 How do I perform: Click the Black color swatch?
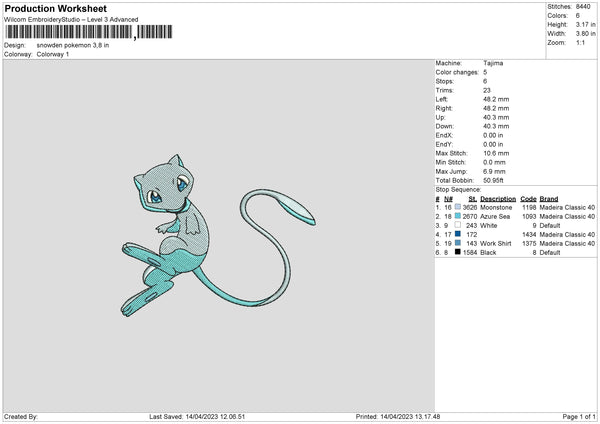click(x=458, y=252)
